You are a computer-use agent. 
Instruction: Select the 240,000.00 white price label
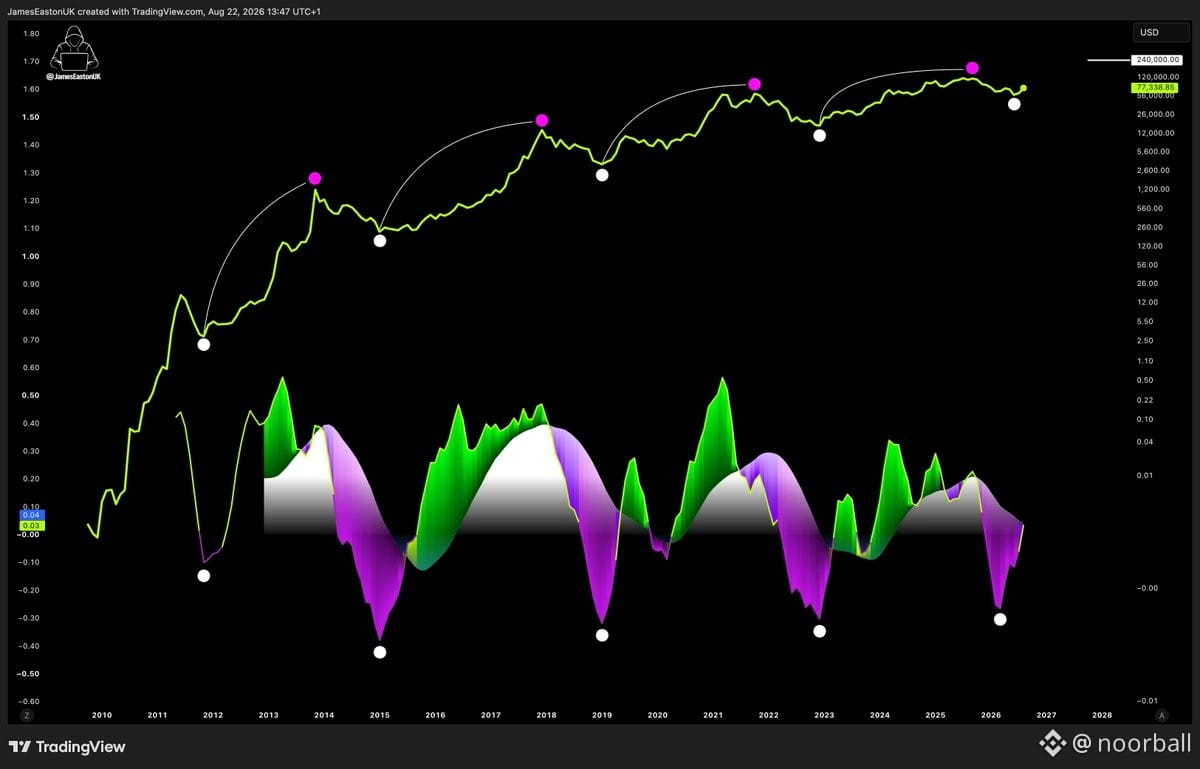pos(1155,60)
